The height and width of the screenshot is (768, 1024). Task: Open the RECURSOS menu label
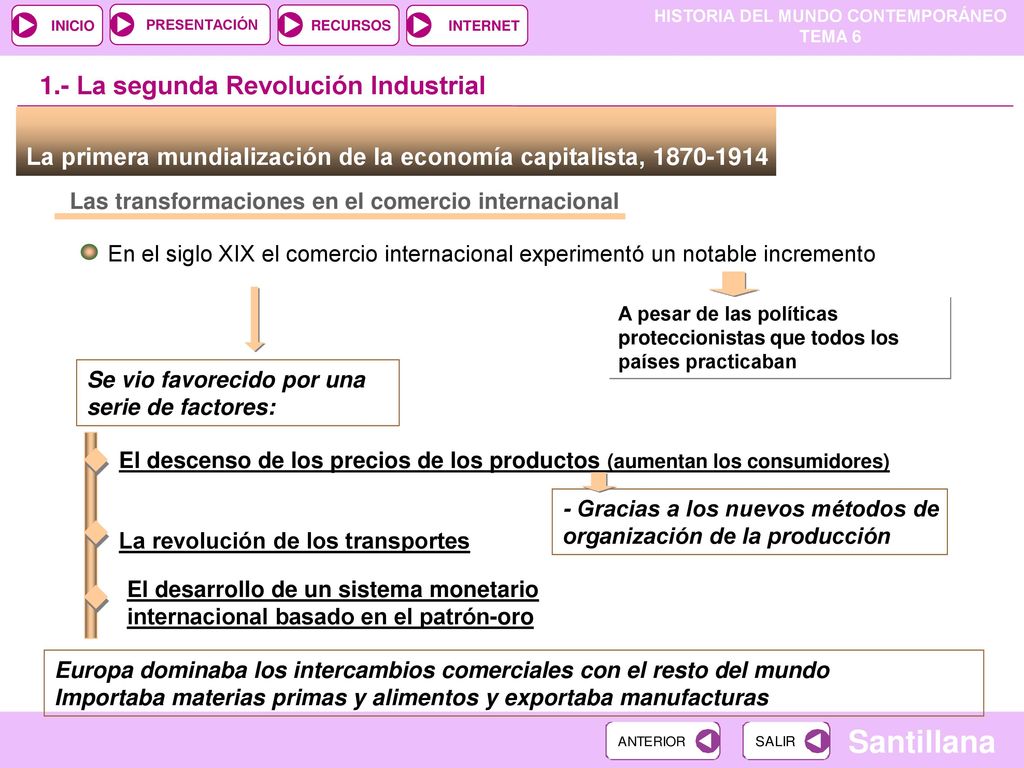click(x=351, y=25)
